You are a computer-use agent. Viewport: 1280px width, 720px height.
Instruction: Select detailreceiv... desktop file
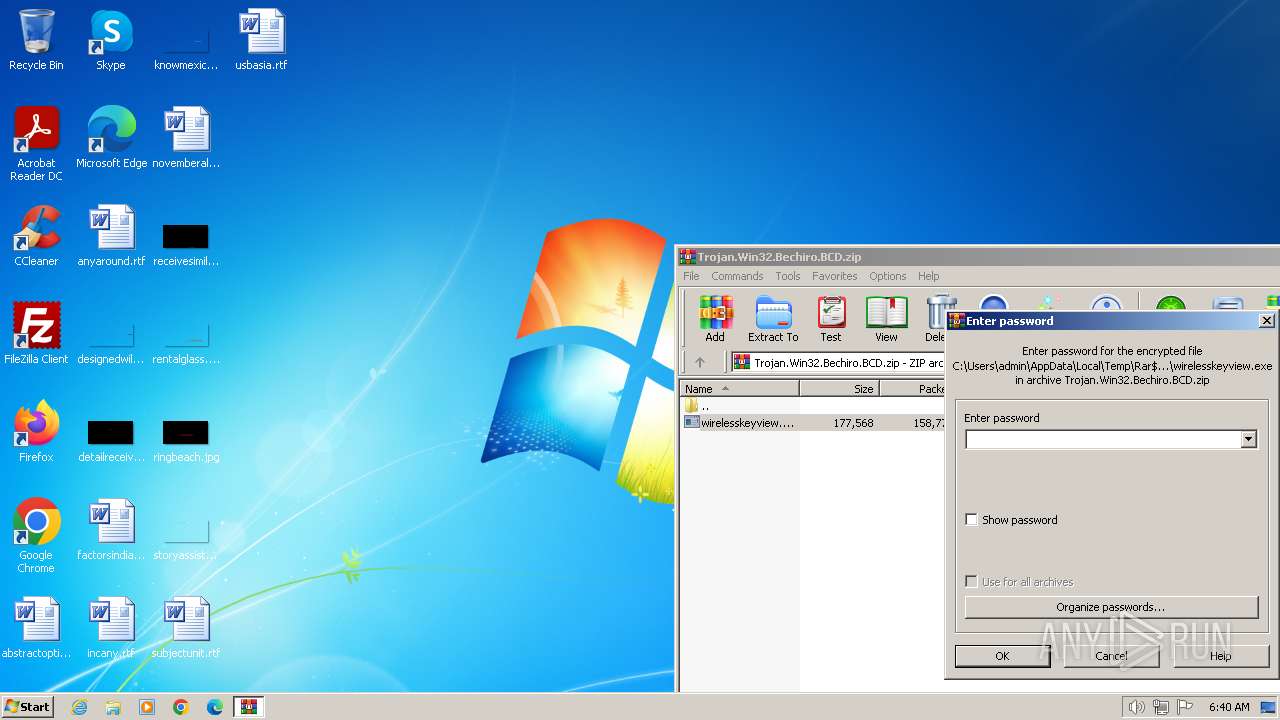tap(111, 439)
